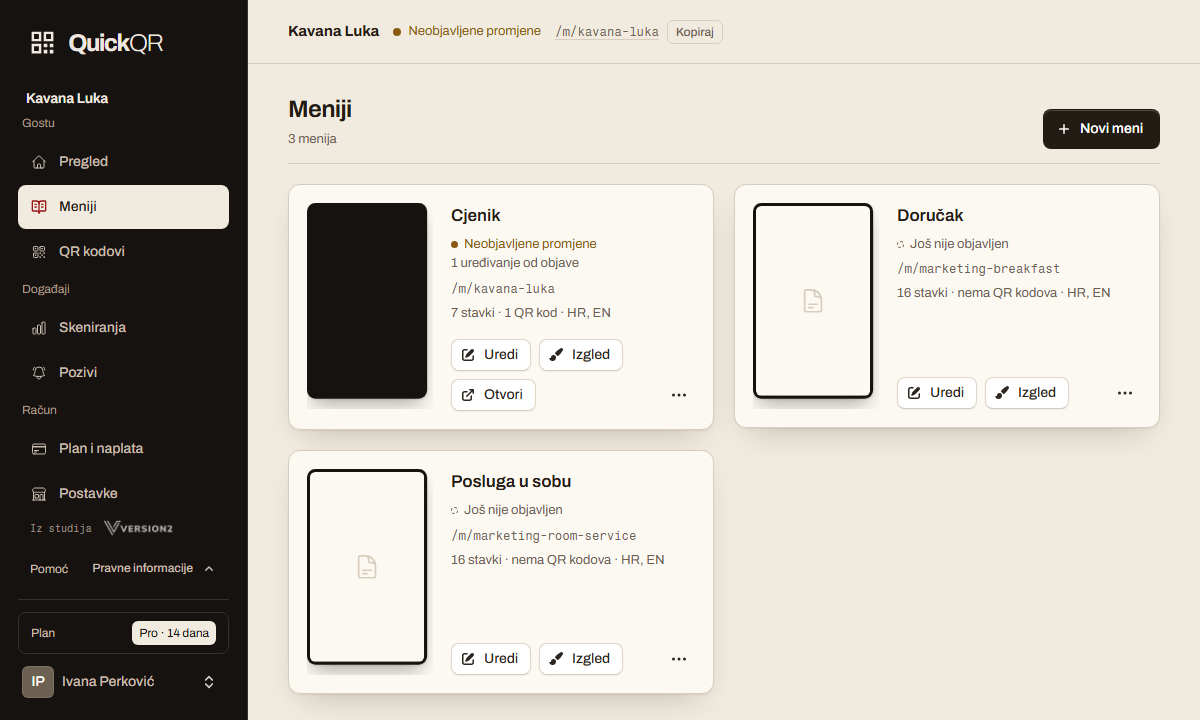Create a menu with Novi meni
This screenshot has width=1200, height=720.
(1101, 129)
